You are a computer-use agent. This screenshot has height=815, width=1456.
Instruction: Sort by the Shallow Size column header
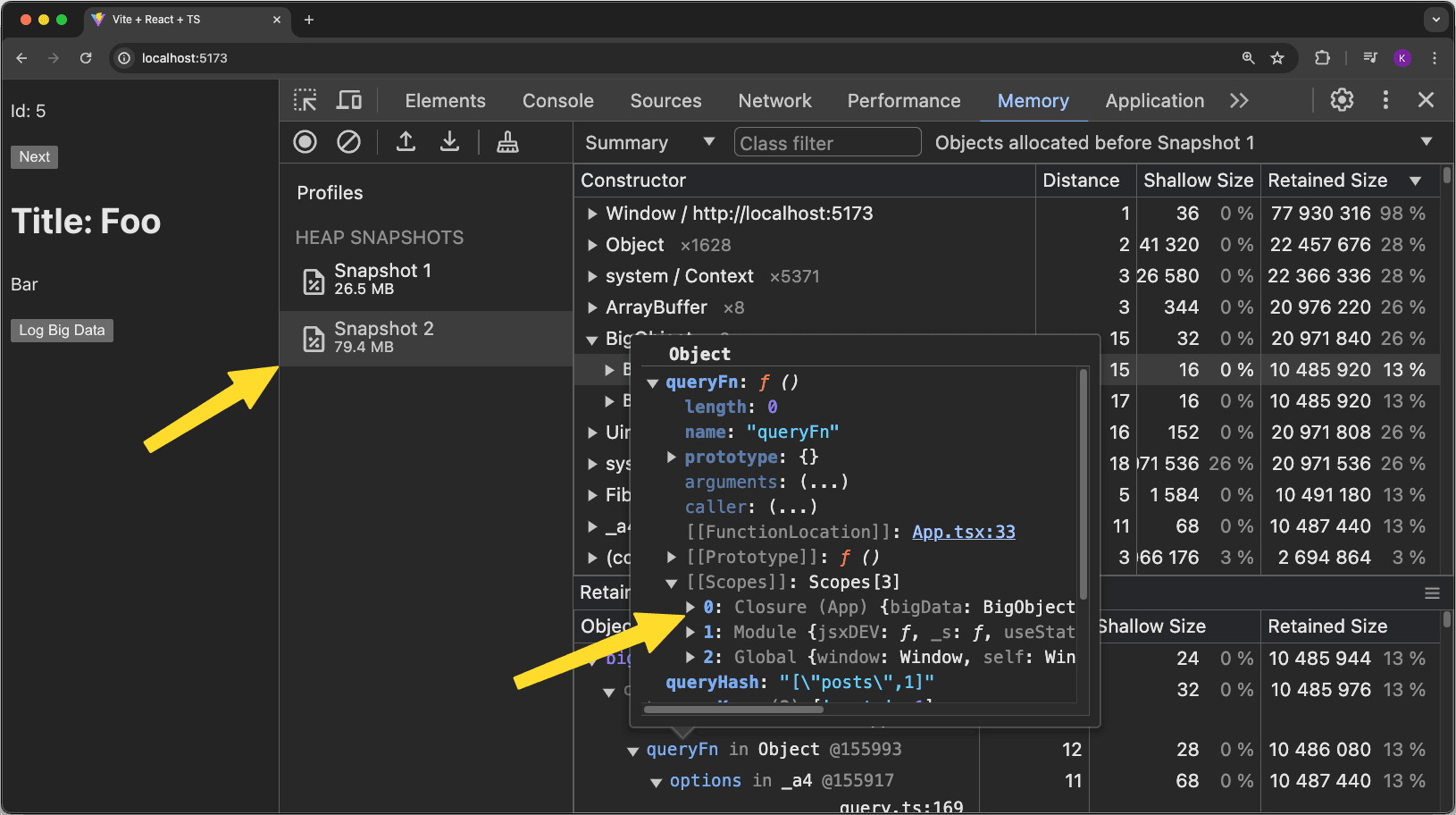tap(1199, 181)
